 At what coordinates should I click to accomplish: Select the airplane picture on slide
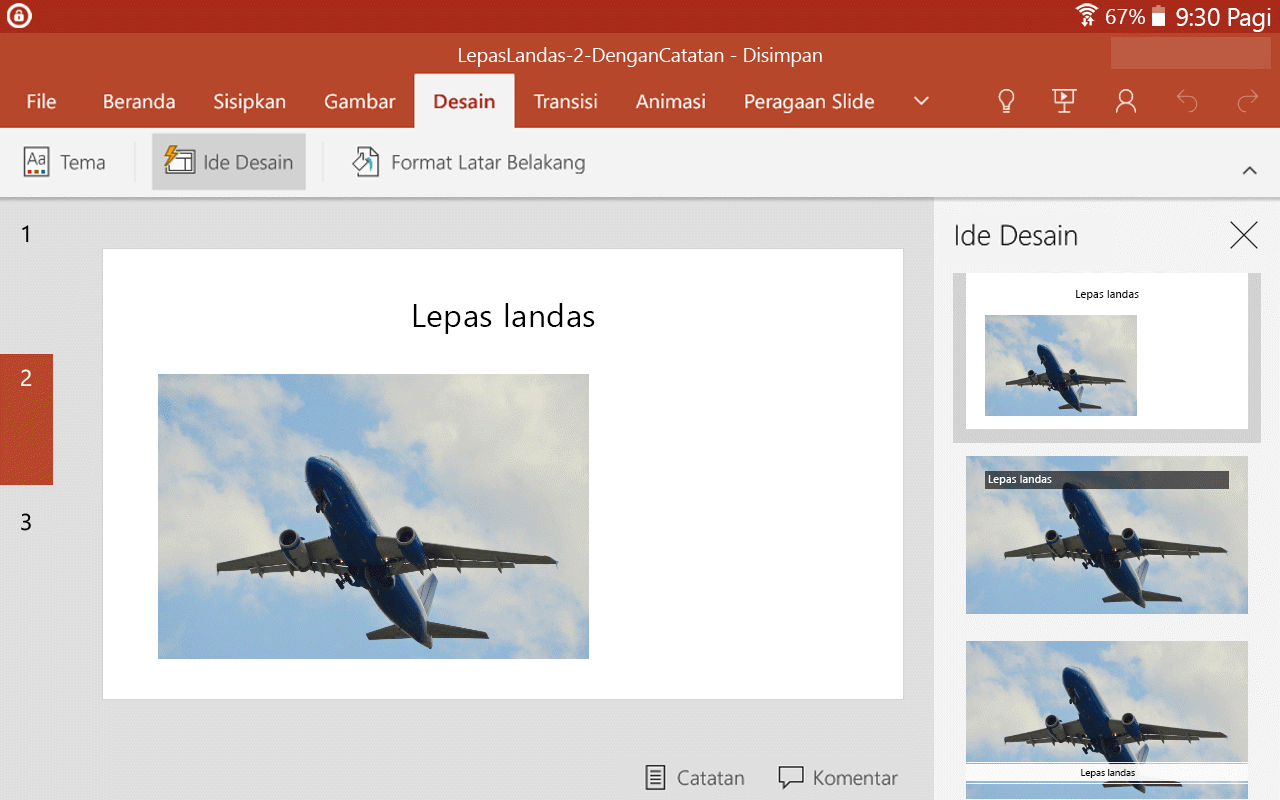click(x=373, y=516)
